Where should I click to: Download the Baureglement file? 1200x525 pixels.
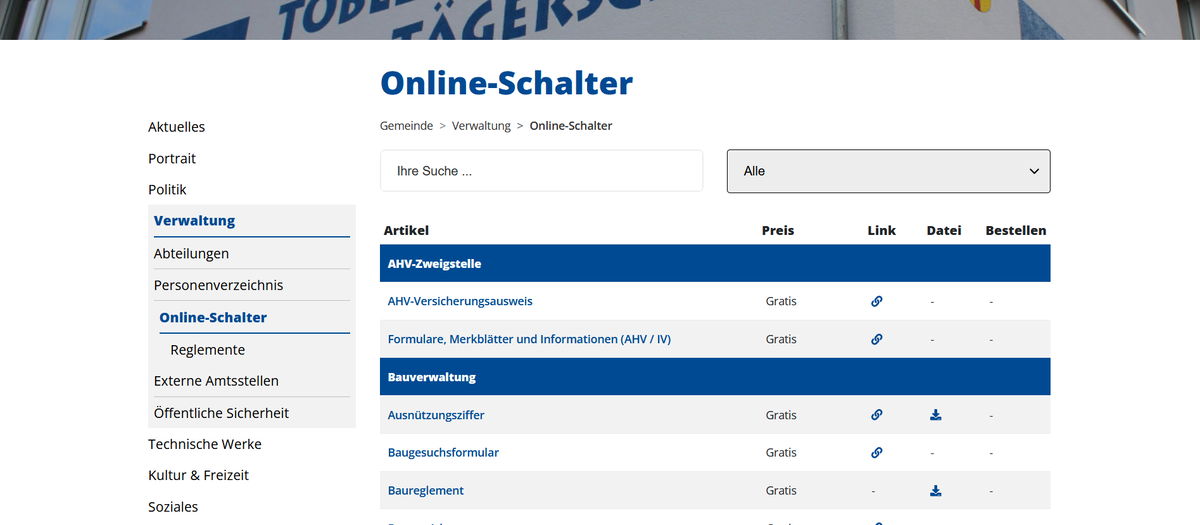tap(936, 491)
